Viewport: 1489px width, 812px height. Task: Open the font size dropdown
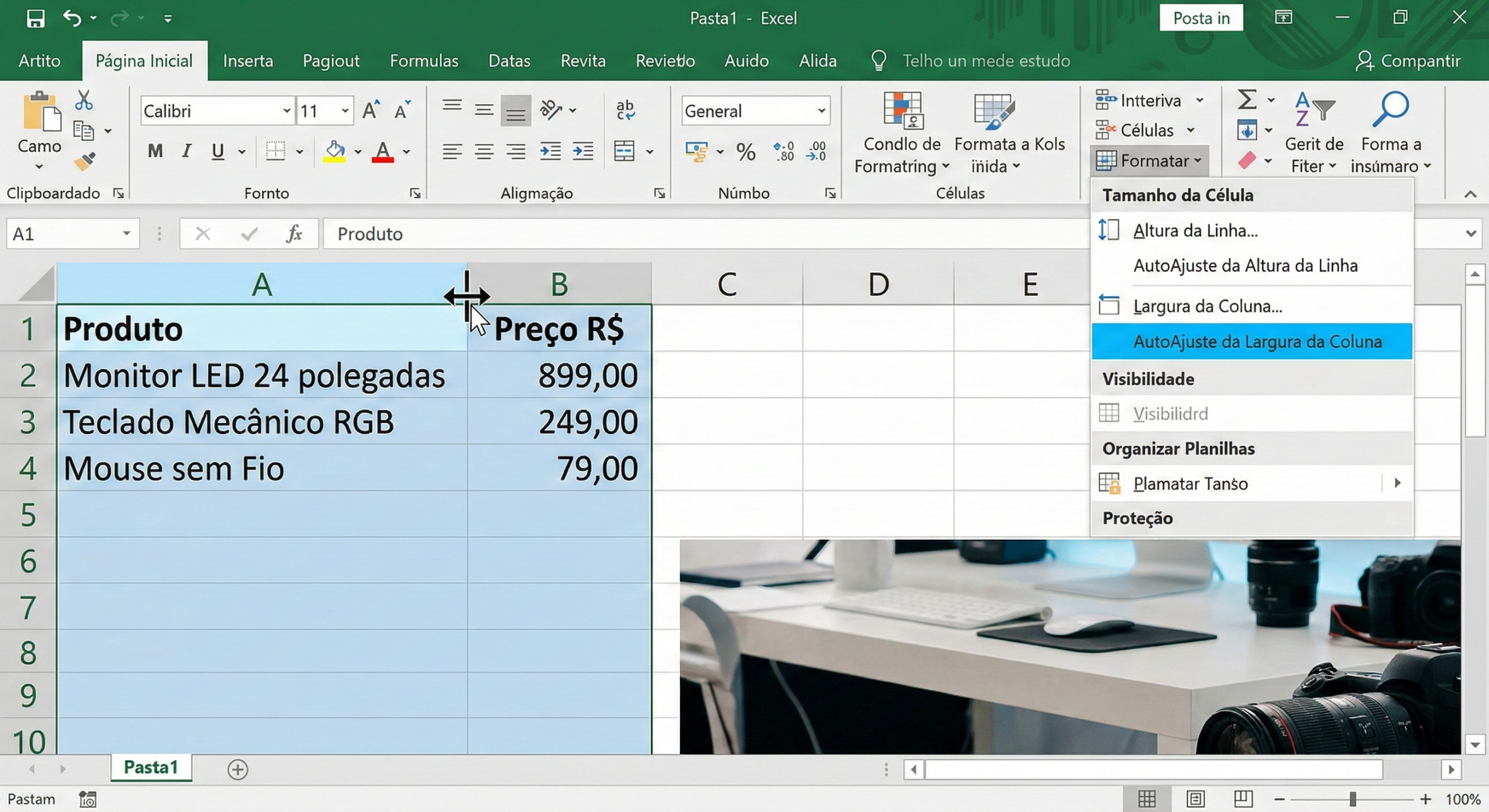click(x=344, y=111)
